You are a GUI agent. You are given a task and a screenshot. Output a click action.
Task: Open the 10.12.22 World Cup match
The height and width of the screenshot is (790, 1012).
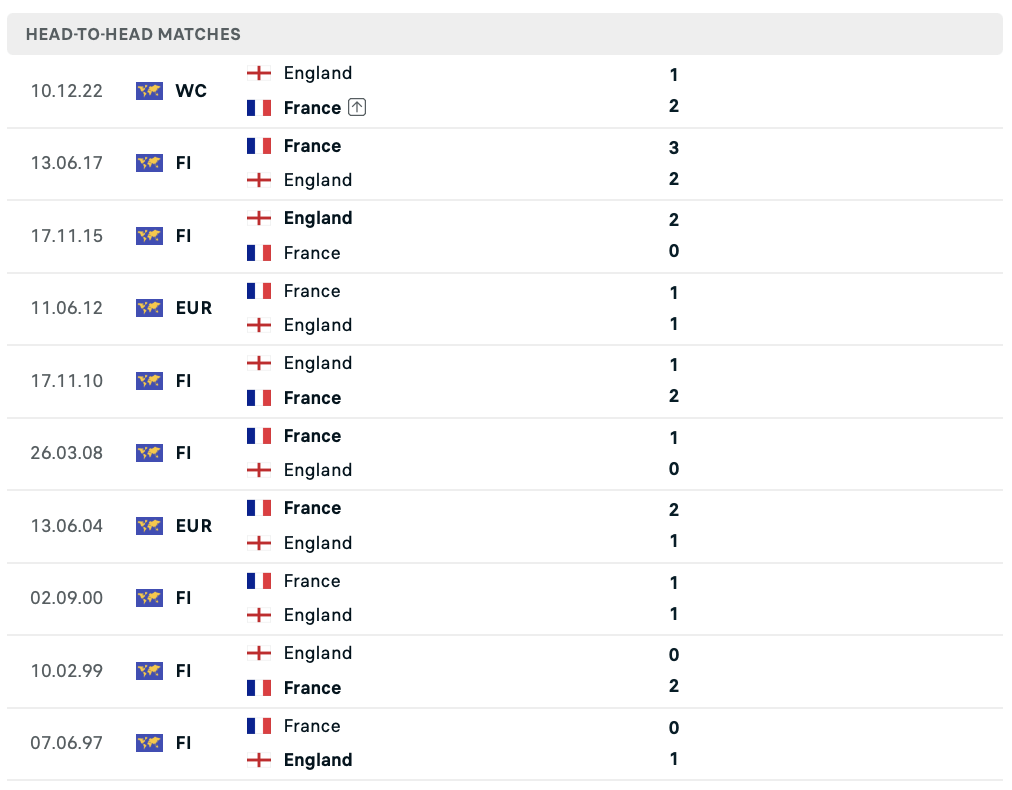505,91
